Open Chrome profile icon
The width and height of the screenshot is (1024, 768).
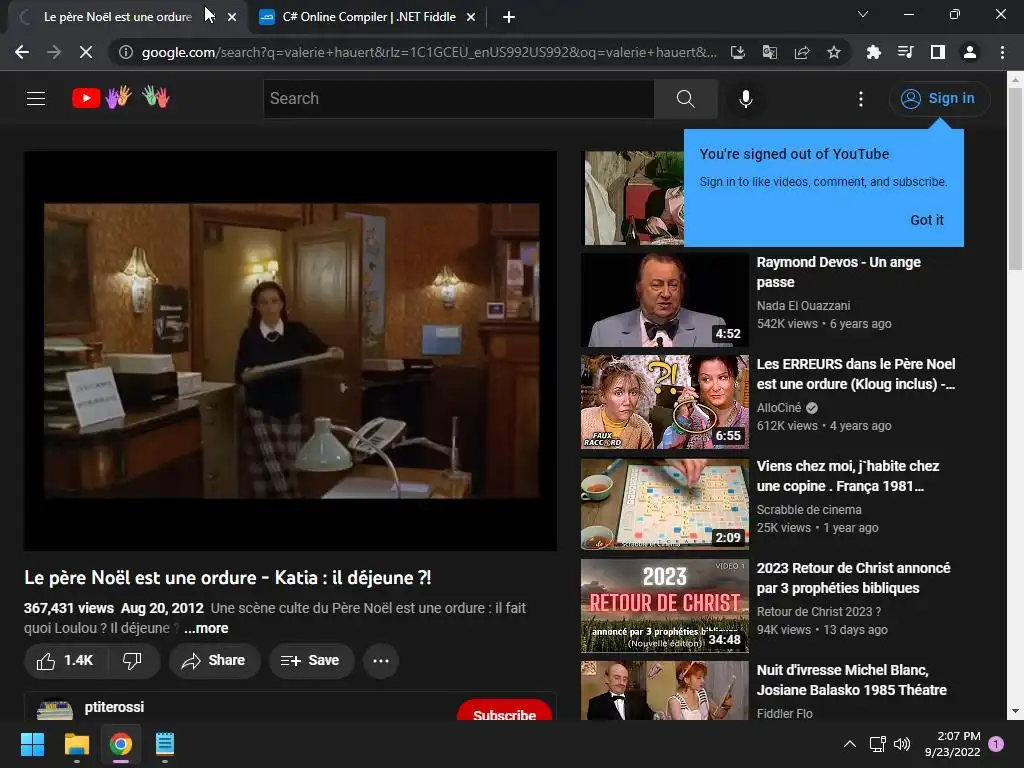pyautogui.click(x=970, y=52)
